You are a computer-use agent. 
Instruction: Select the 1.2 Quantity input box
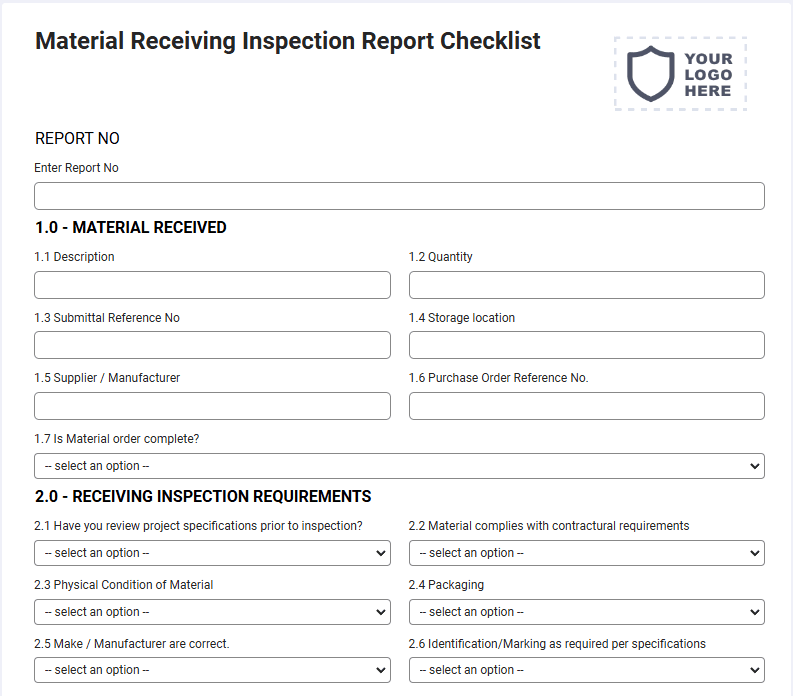[587, 285]
